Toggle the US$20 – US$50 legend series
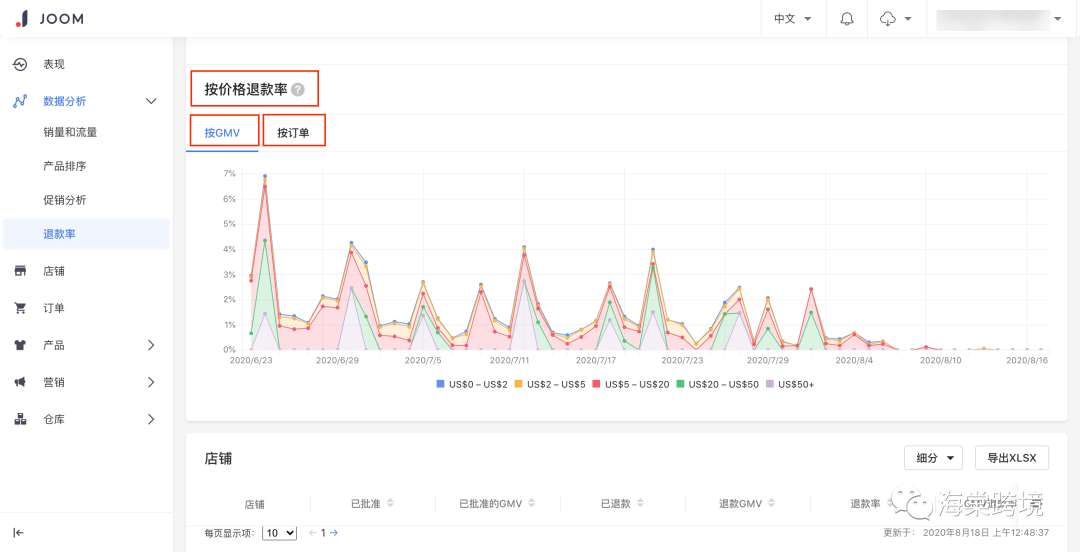Screen dimensions: 1080x552 [x=718, y=384]
